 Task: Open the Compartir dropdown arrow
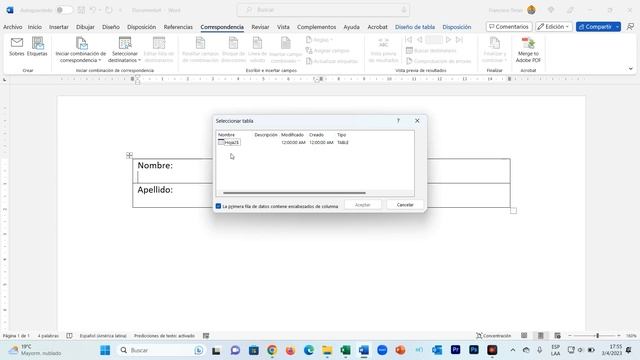coord(618,27)
